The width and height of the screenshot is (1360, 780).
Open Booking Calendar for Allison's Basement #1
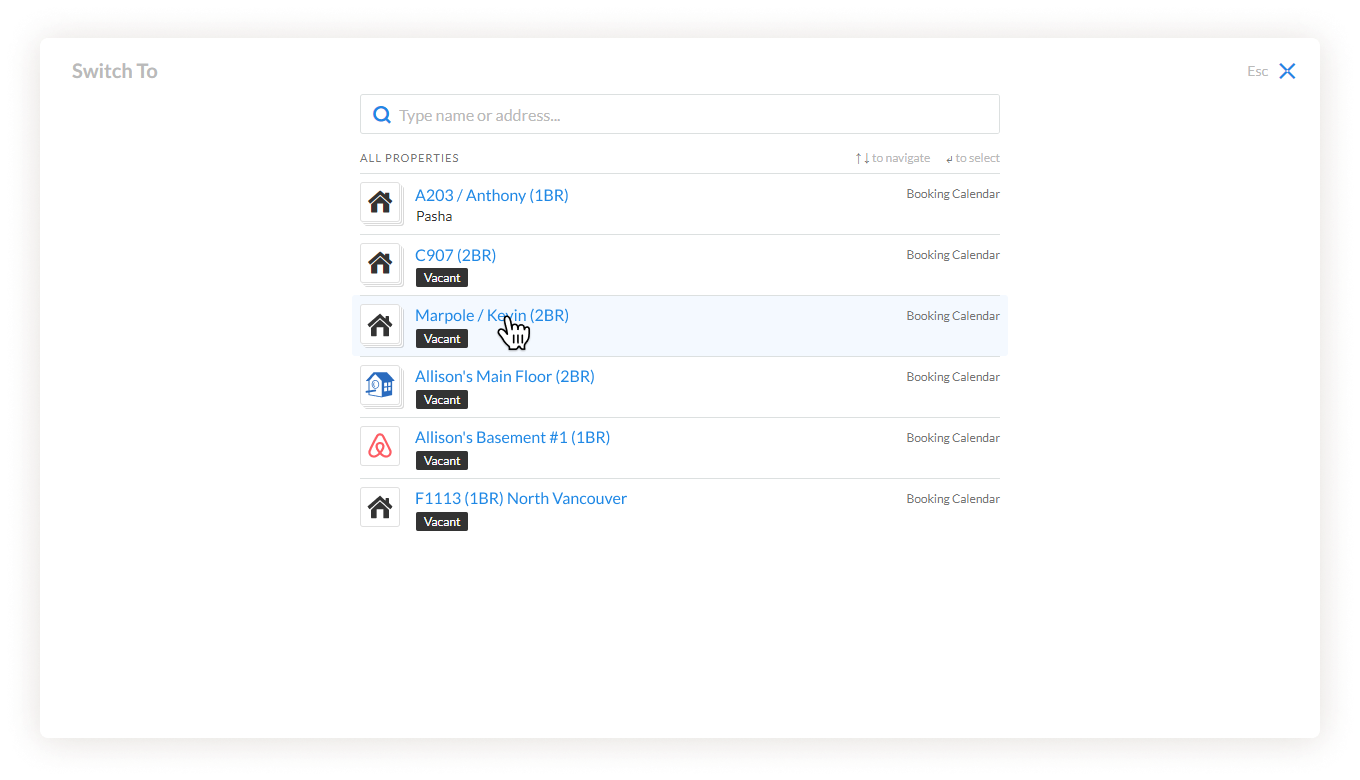pos(953,438)
